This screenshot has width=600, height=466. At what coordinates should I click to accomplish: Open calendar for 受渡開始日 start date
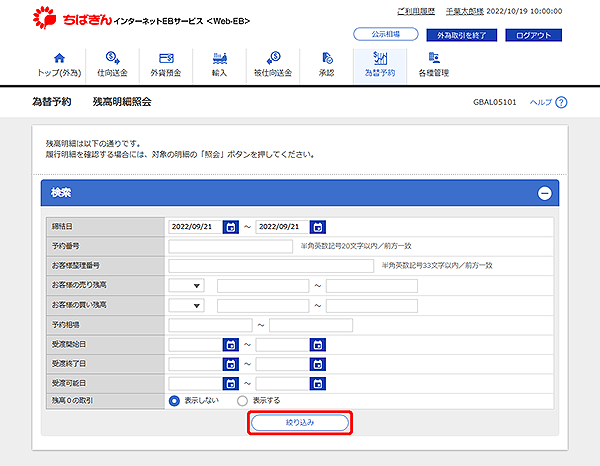231,345
